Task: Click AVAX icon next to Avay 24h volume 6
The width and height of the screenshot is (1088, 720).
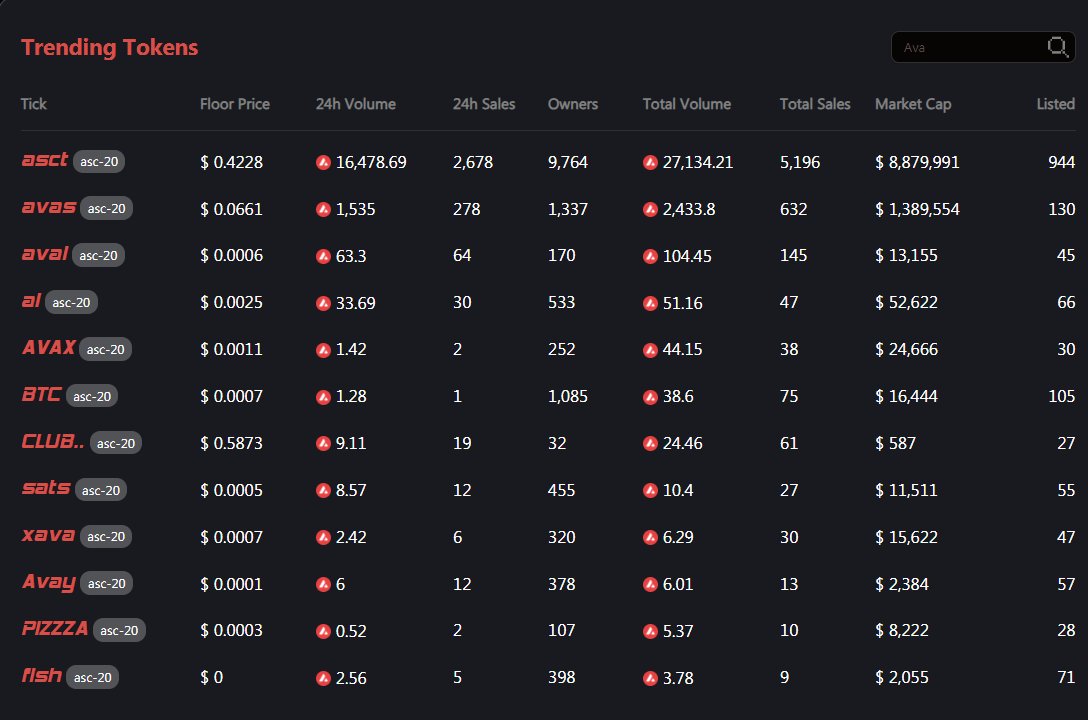Action: coord(323,585)
